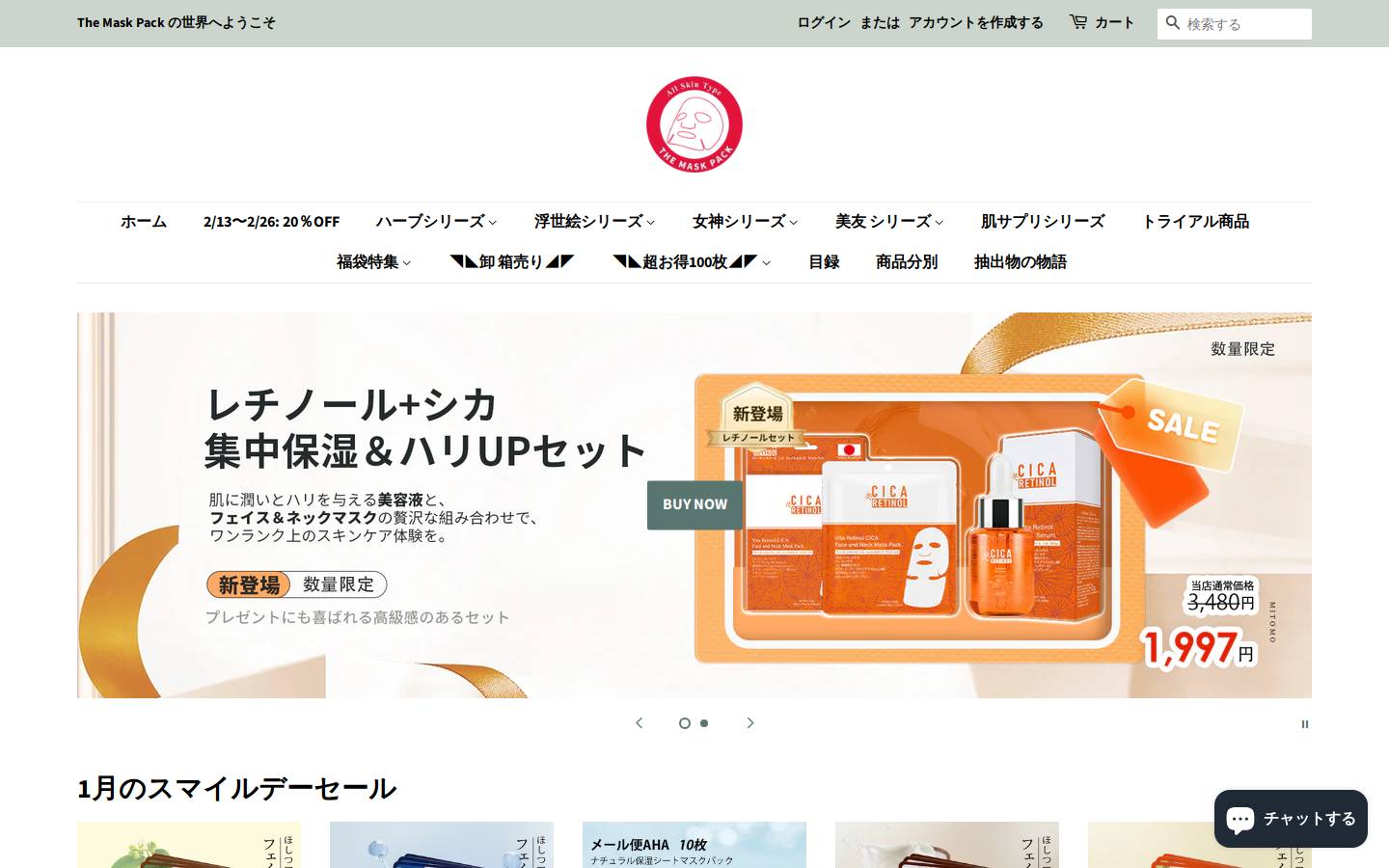Open 抽出物の物語 menu item

[1021, 262]
